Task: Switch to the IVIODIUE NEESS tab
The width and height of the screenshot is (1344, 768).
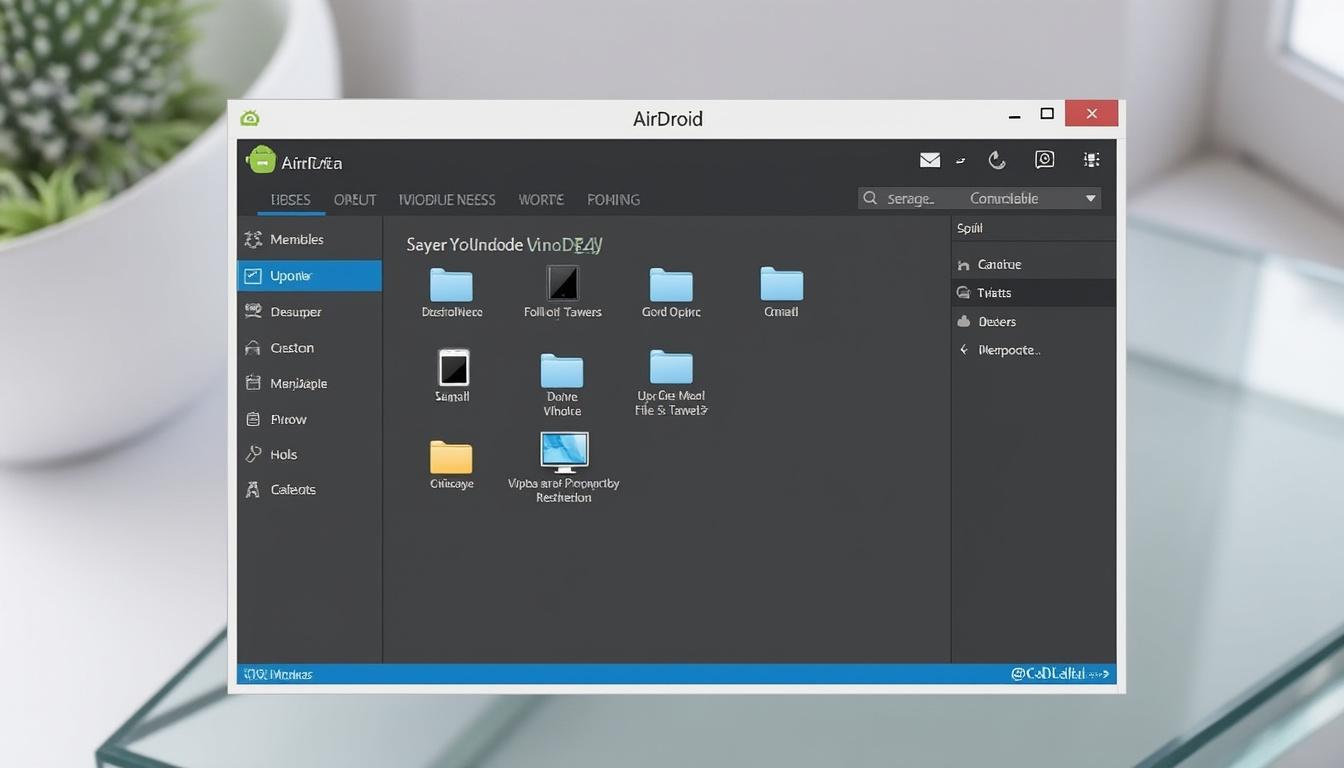Action: (447, 200)
